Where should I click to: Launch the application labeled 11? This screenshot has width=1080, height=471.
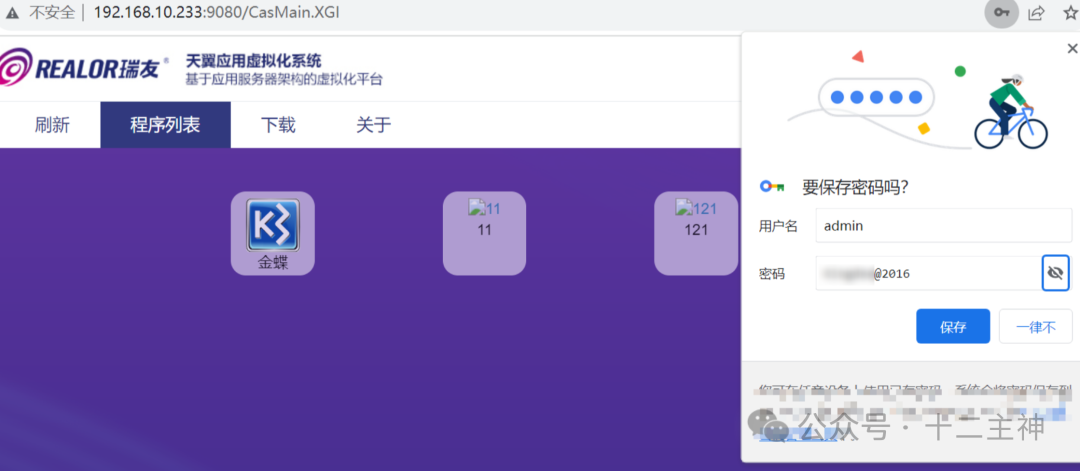(x=484, y=233)
